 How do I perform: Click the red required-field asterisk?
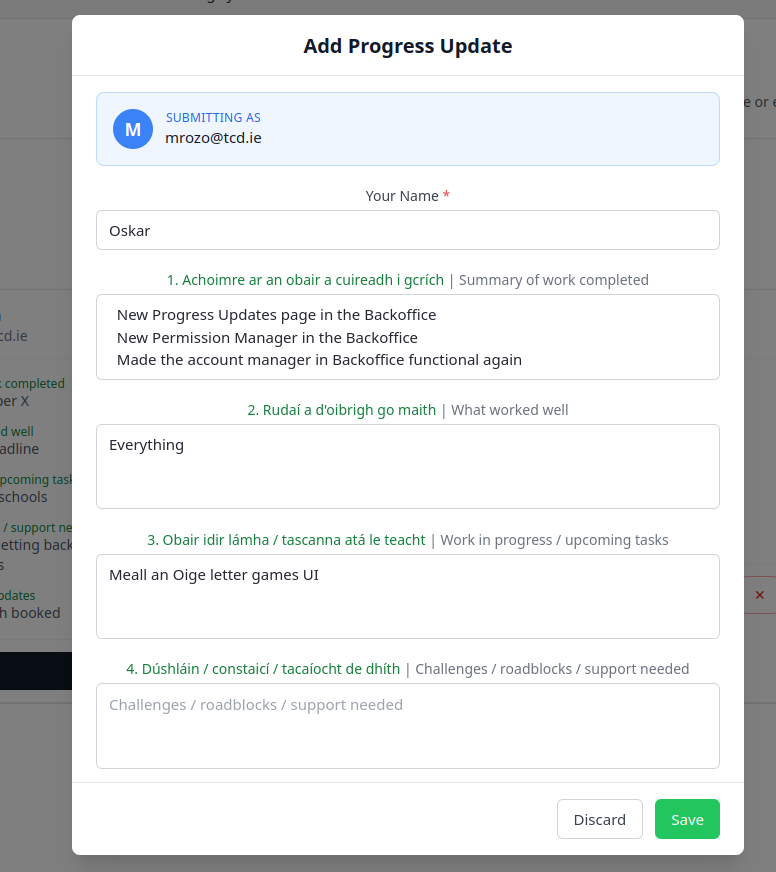pos(446,196)
